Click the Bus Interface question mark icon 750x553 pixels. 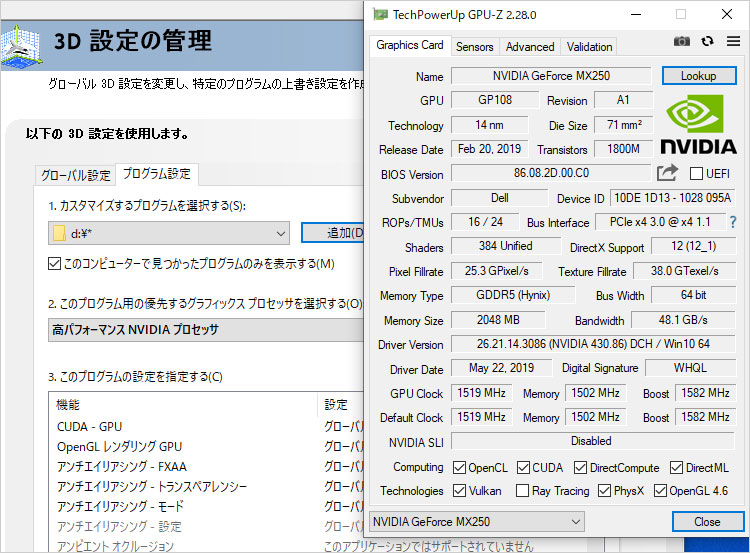coord(733,222)
